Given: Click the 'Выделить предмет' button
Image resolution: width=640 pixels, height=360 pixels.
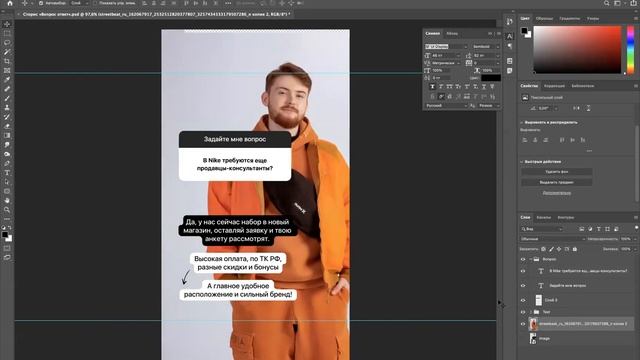Looking at the screenshot, I should pos(557,182).
